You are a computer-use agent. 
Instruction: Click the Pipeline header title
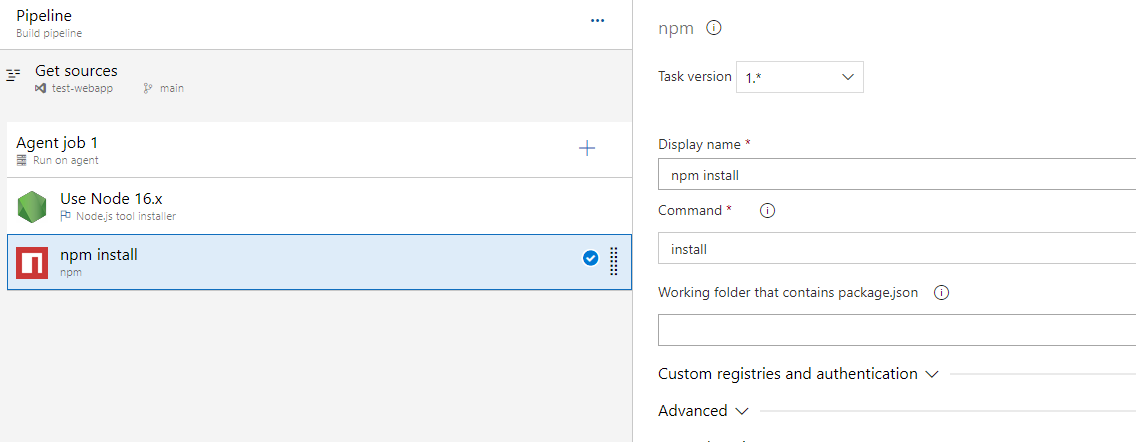pos(44,16)
